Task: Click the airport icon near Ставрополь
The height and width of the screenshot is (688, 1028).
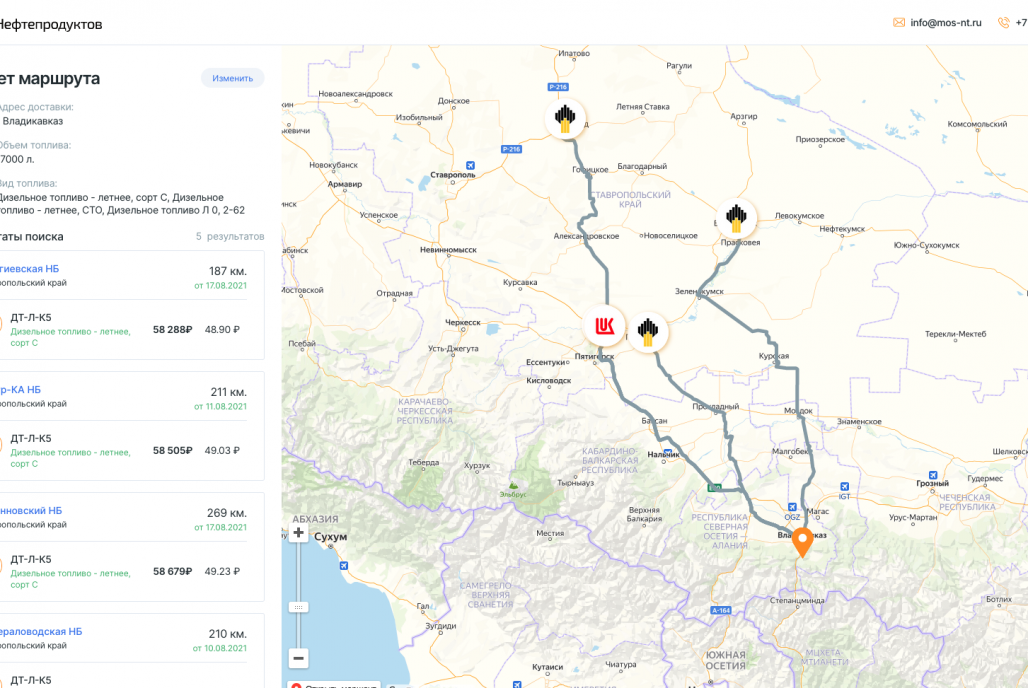Action: coord(471,165)
